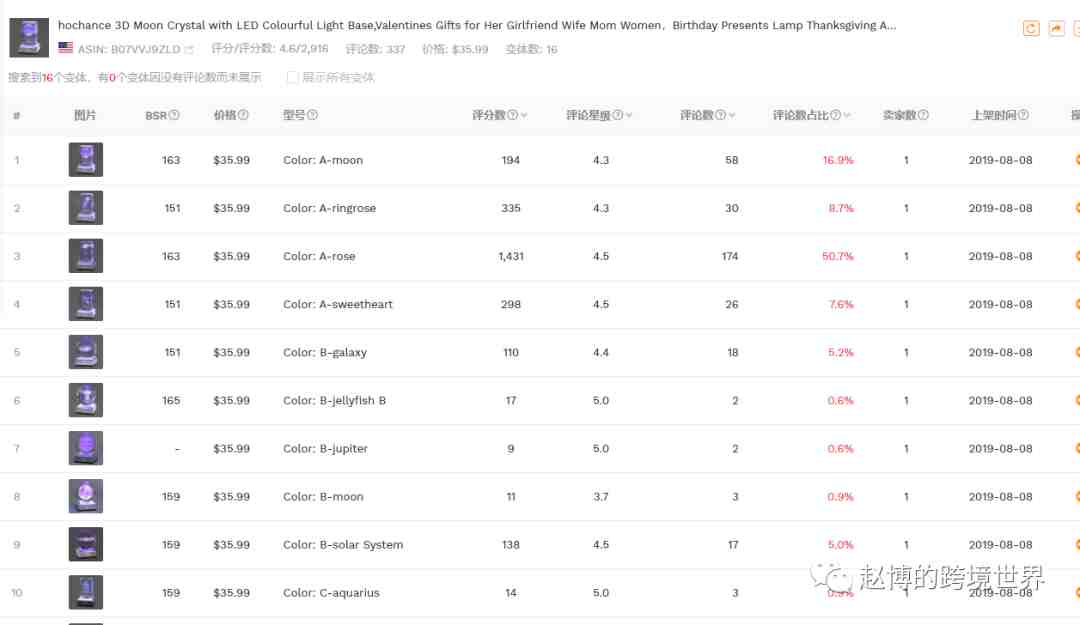
Task: Click the help icon next to 卖家数
Action: 923,116
